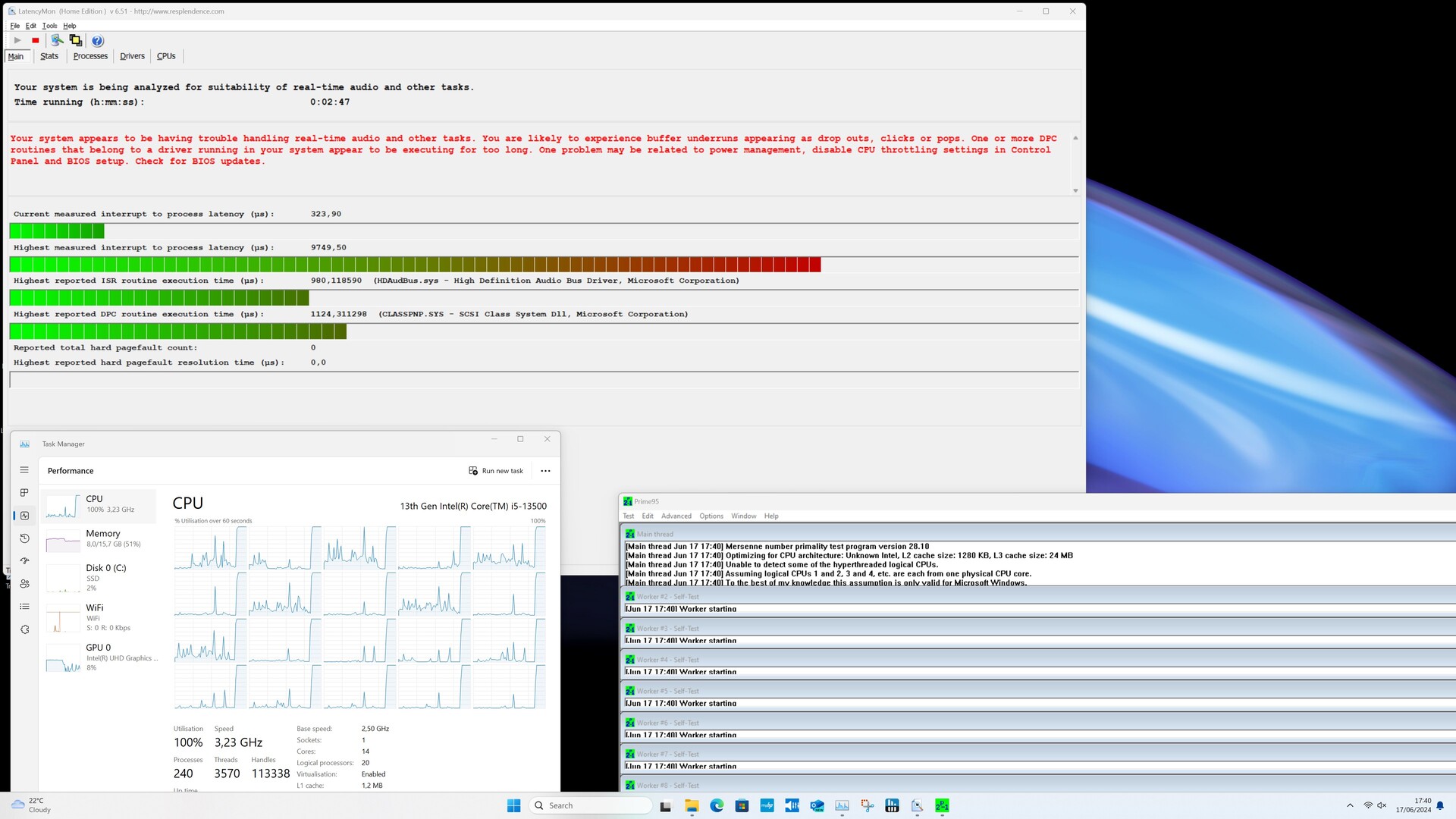
Task: Switch to the Drivers tab in LatencyMon
Action: tap(132, 56)
